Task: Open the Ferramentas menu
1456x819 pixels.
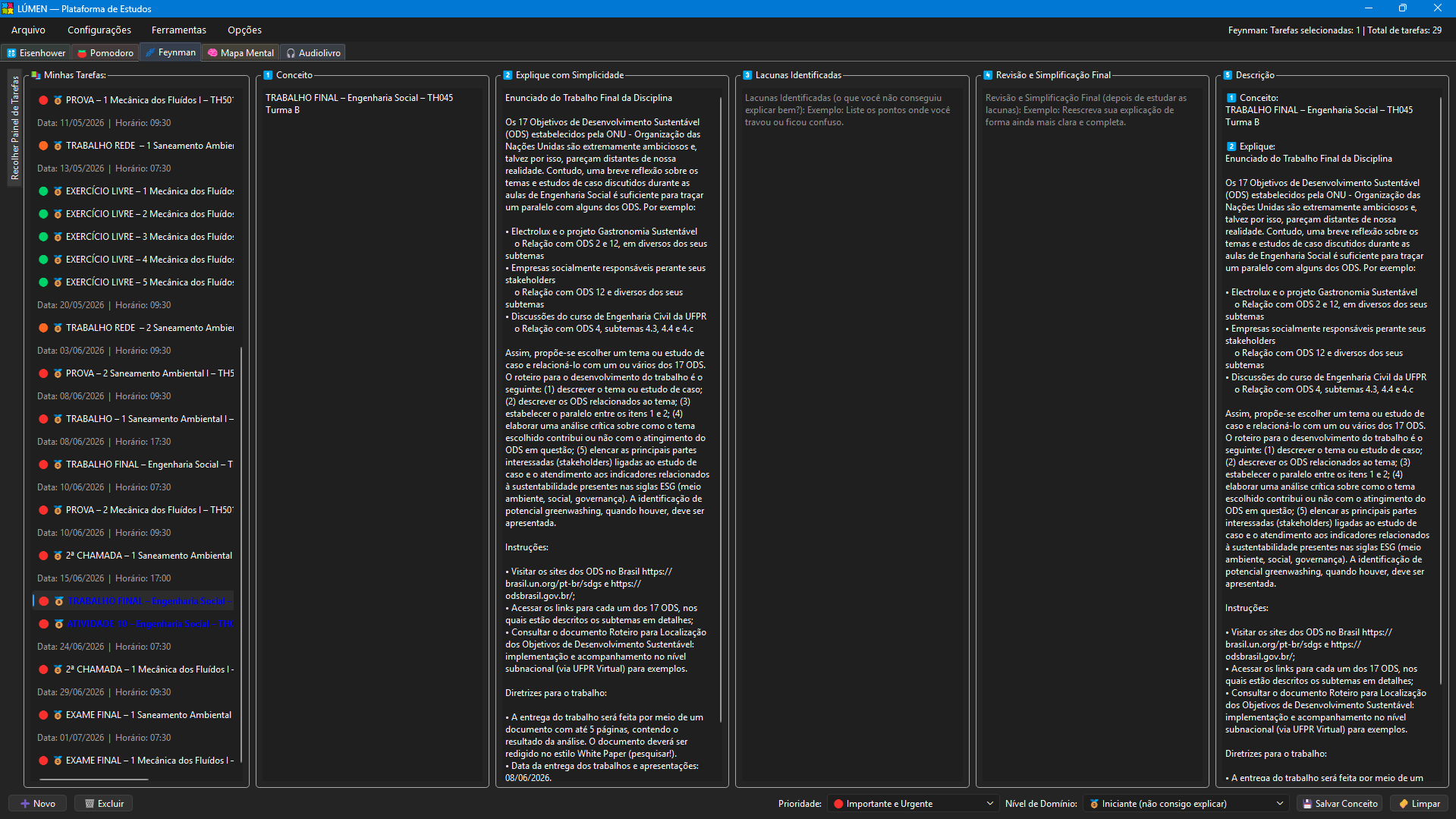Action: [179, 30]
